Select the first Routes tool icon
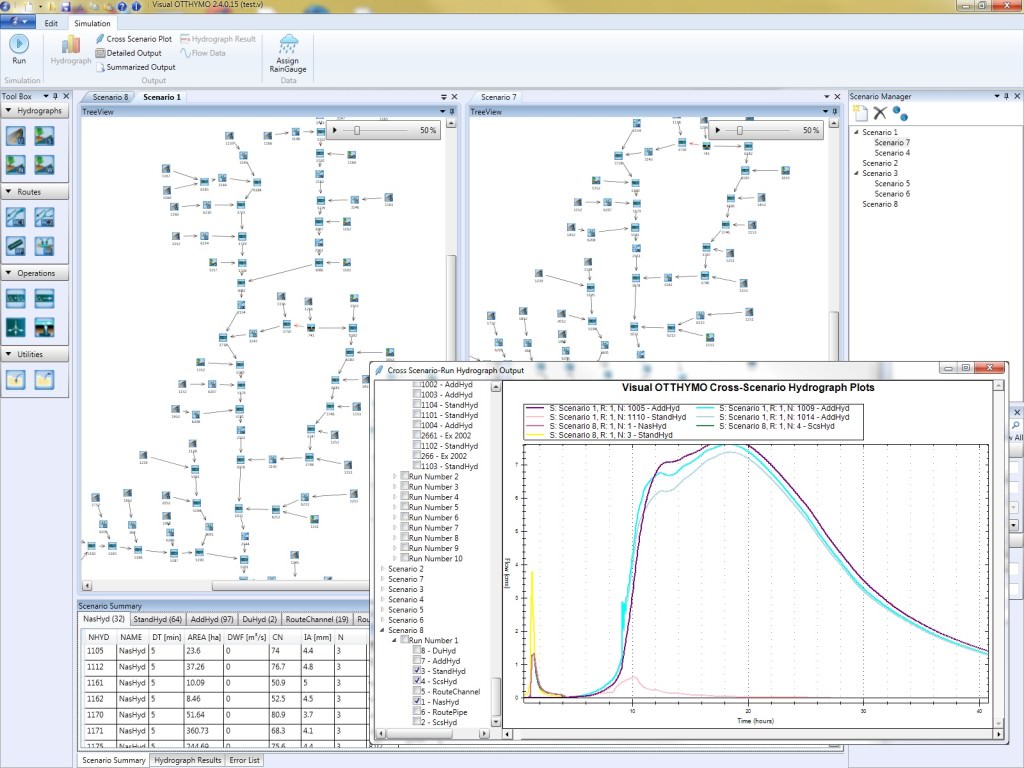 (16, 217)
